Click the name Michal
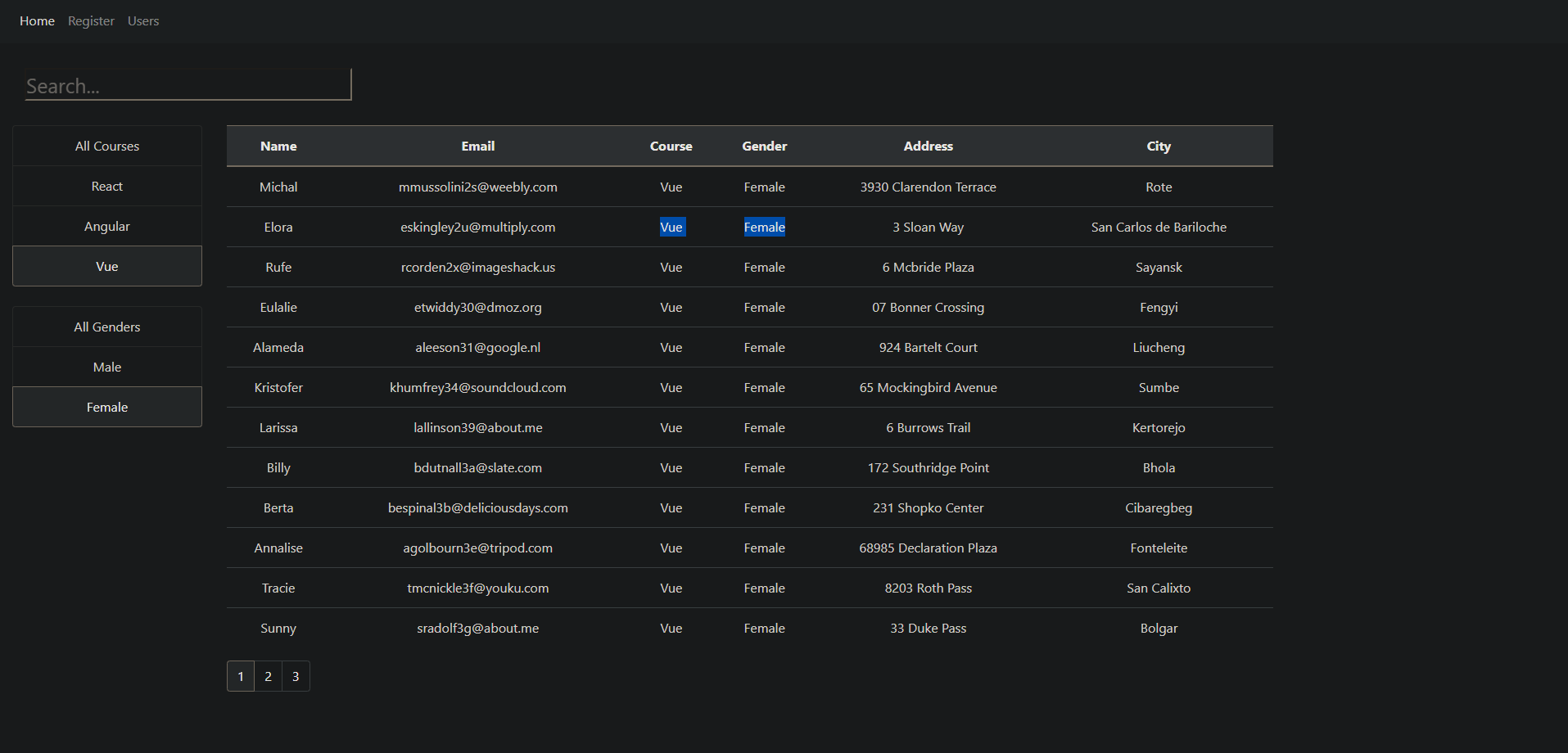This screenshot has width=1568, height=753. click(278, 187)
